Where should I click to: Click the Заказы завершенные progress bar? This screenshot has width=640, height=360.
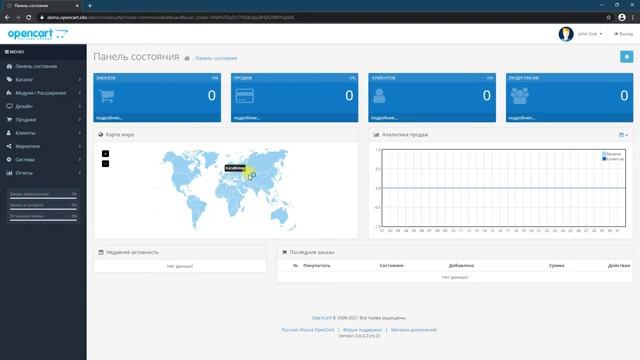[x=43, y=198]
